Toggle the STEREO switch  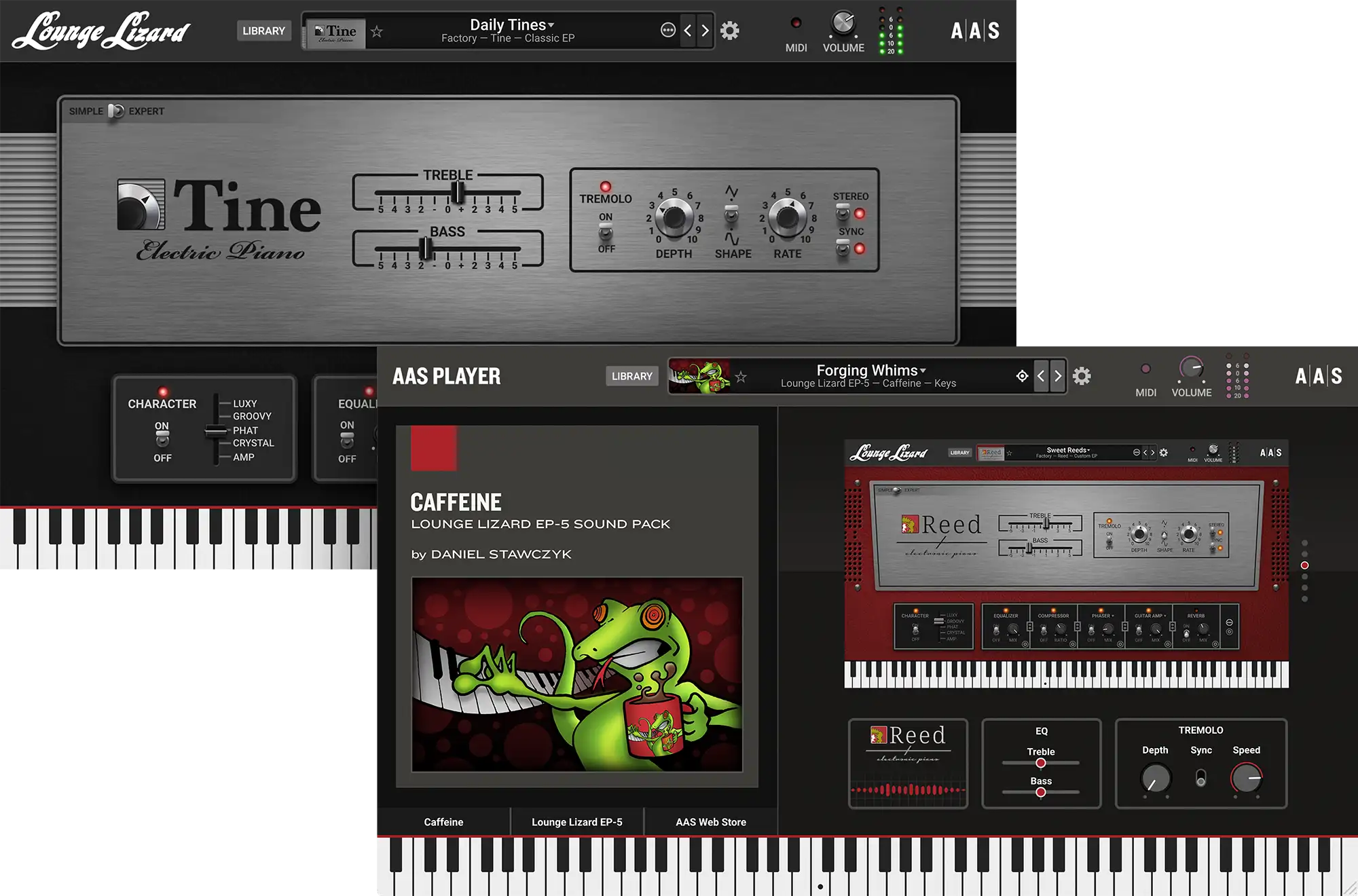coord(843,212)
